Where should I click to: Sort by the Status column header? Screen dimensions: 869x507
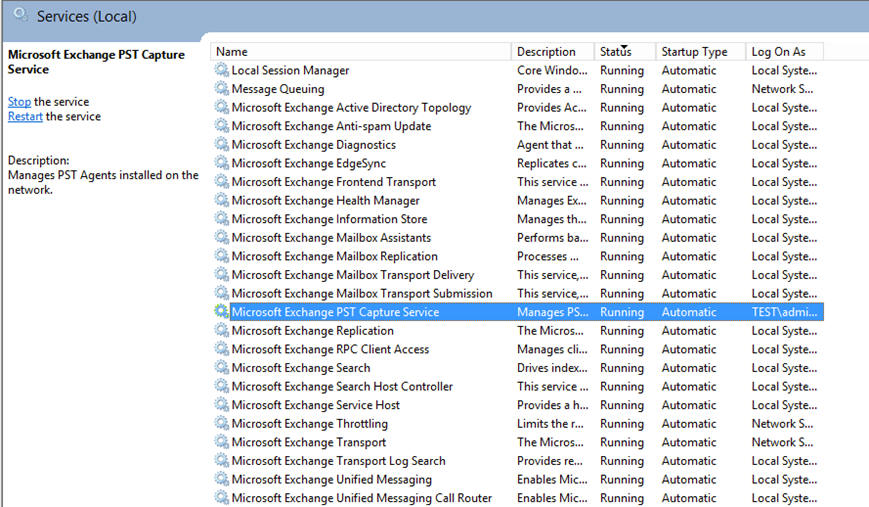(x=625, y=52)
